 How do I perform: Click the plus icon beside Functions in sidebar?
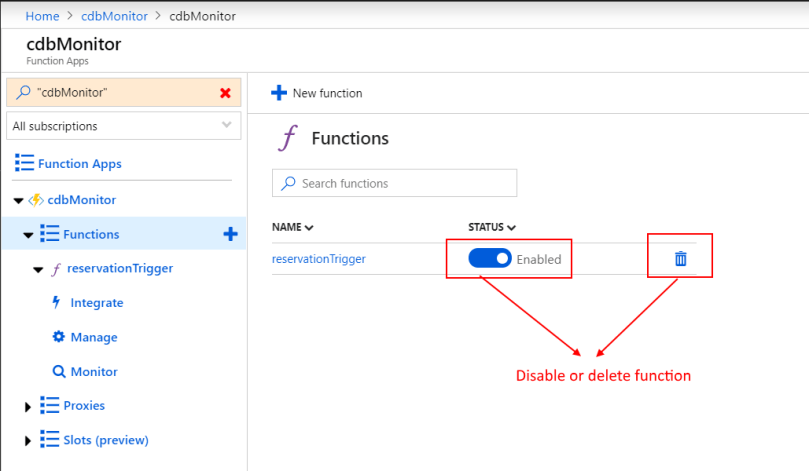coord(230,234)
